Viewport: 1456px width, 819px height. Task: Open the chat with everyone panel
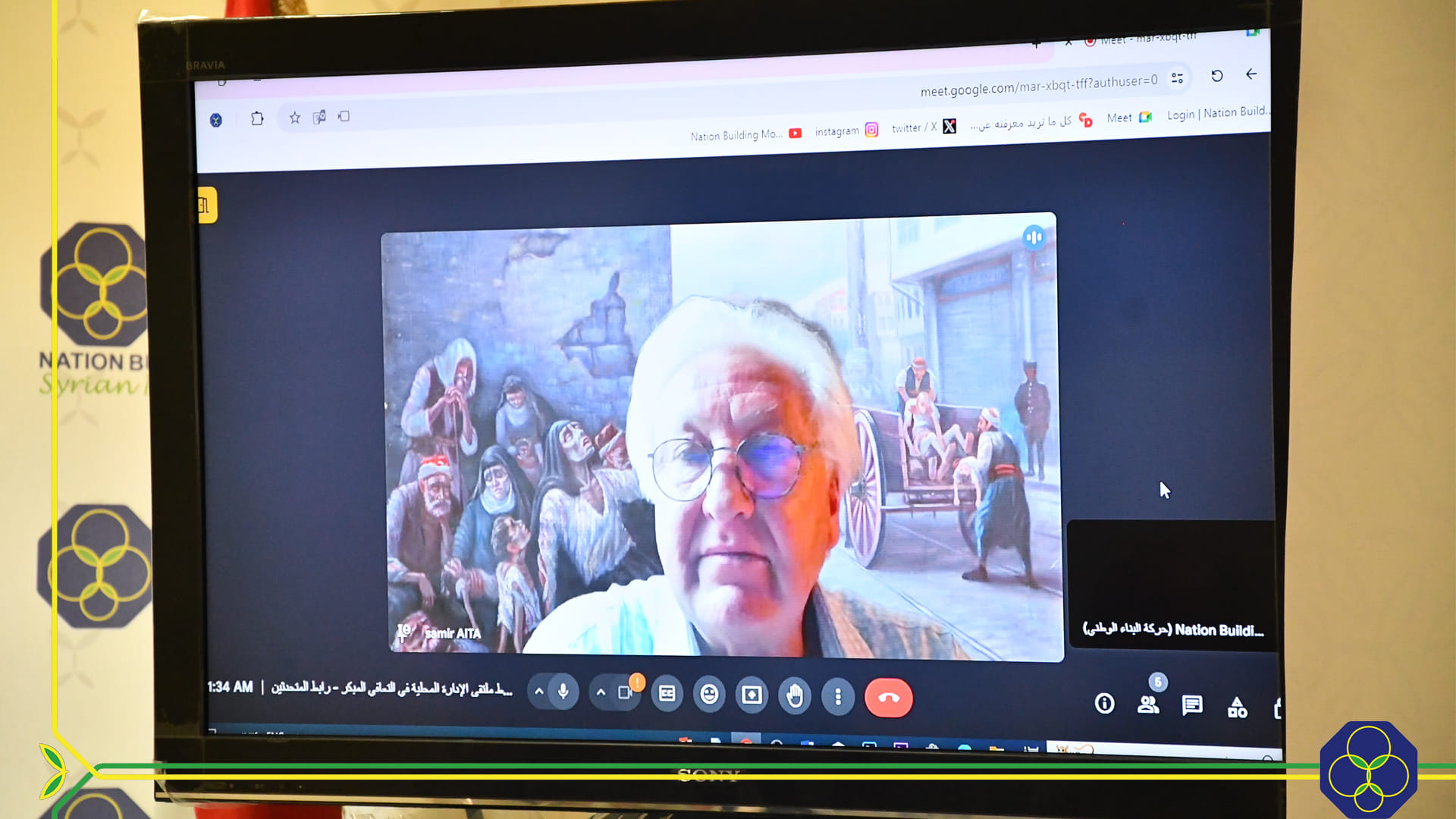1192,706
